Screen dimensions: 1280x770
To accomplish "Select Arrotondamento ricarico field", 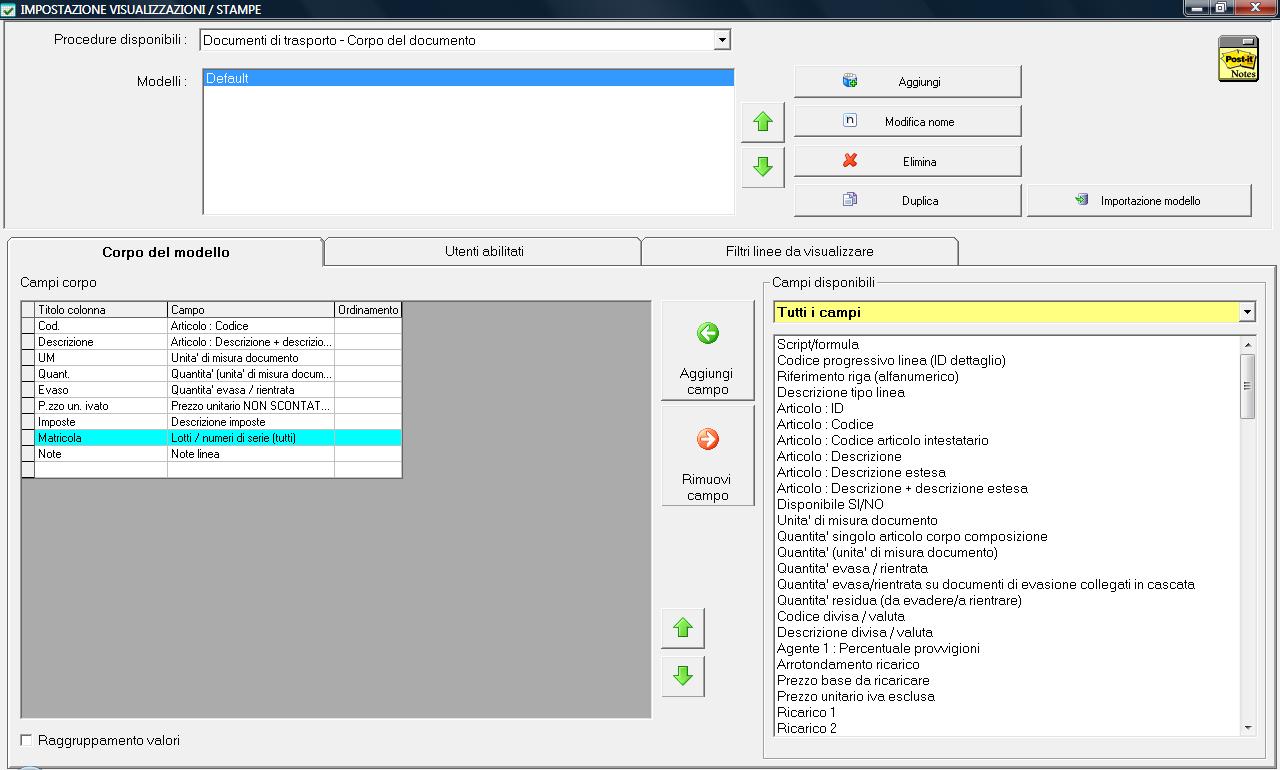I will click(x=848, y=664).
